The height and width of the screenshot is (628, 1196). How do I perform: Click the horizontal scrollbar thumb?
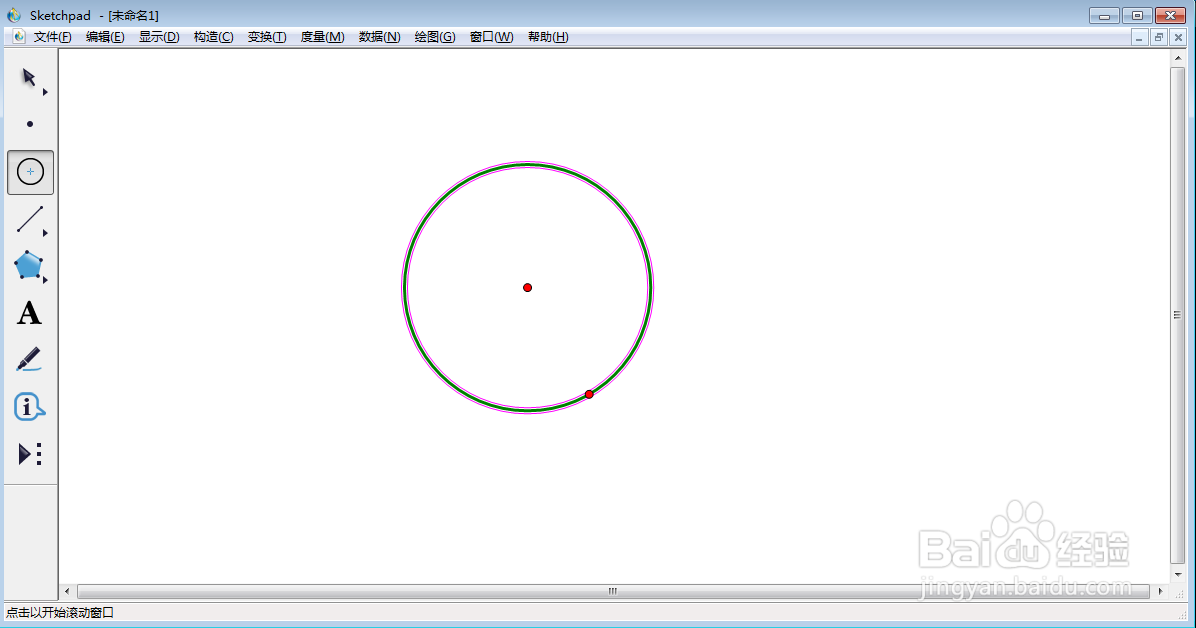pos(613,591)
